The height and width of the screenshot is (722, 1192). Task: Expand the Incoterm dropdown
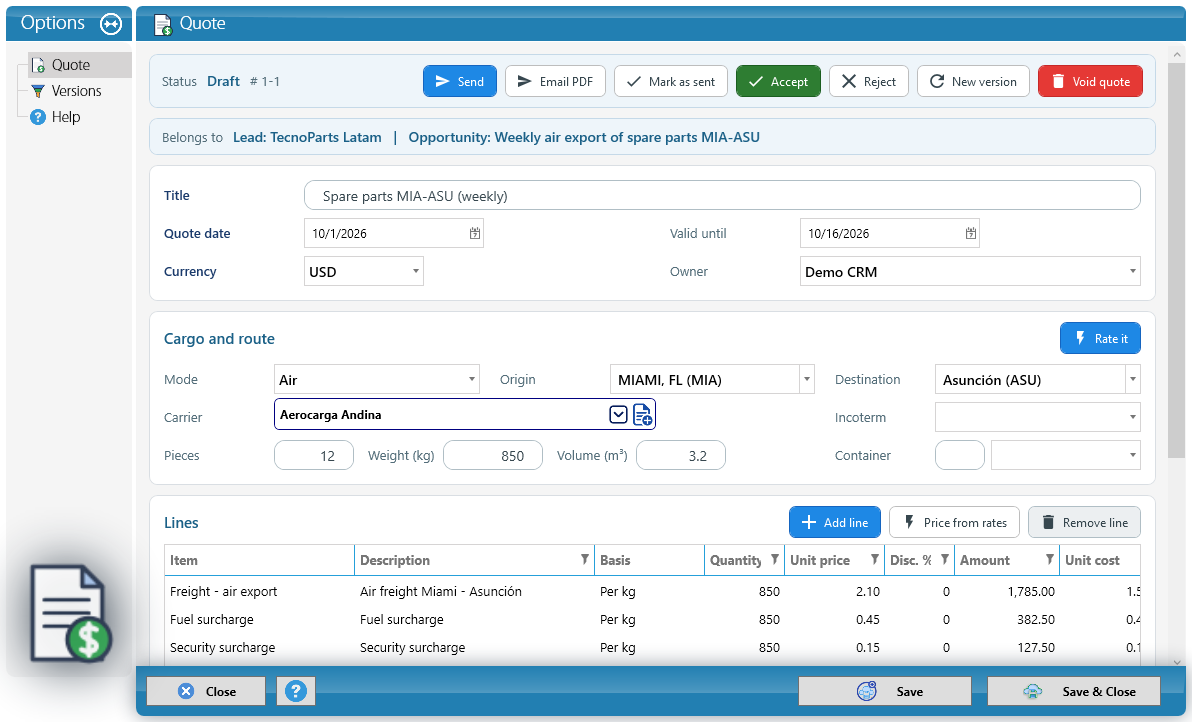pos(1132,417)
